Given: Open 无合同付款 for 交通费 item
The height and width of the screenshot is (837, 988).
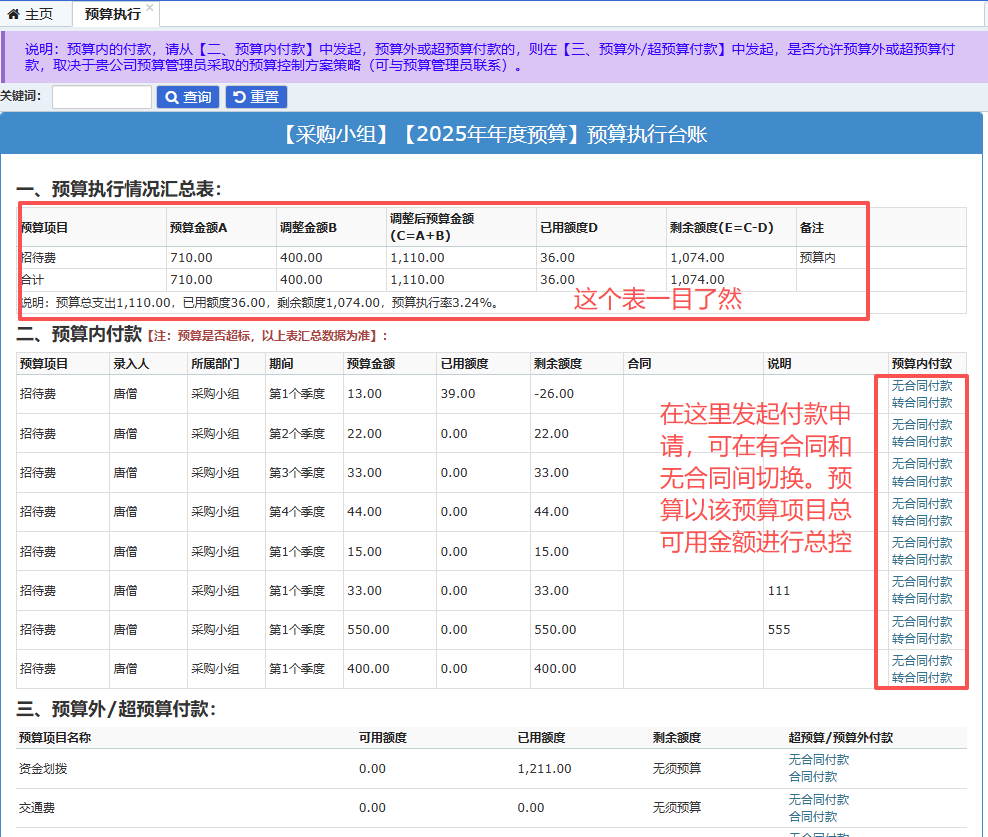Looking at the screenshot, I should point(818,800).
